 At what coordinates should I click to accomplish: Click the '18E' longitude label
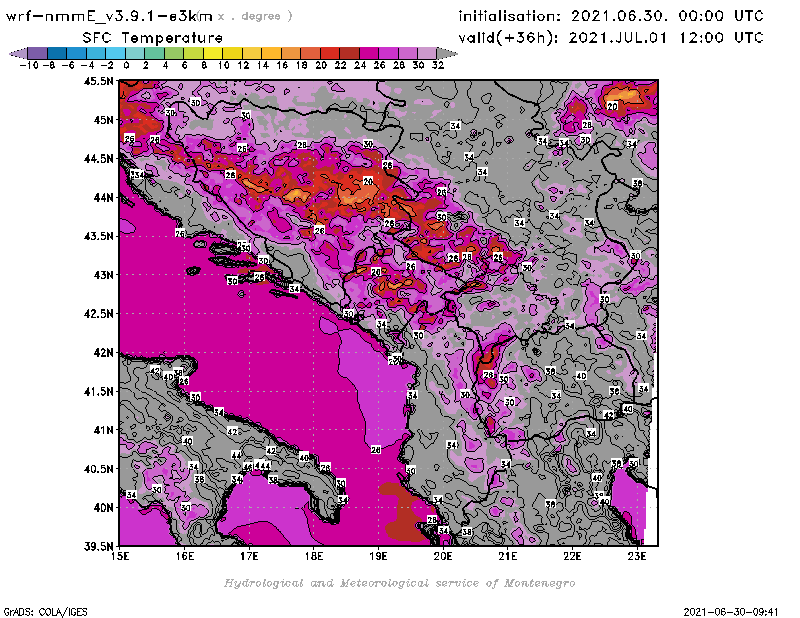coord(314,556)
